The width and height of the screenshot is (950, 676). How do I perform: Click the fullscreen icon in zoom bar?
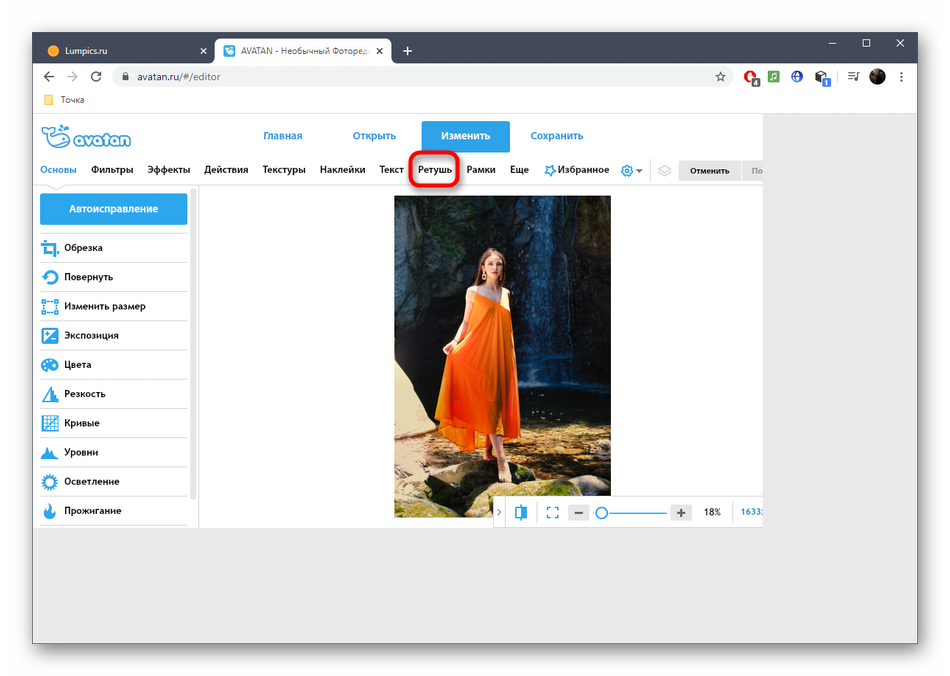pyautogui.click(x=552, y=512)
